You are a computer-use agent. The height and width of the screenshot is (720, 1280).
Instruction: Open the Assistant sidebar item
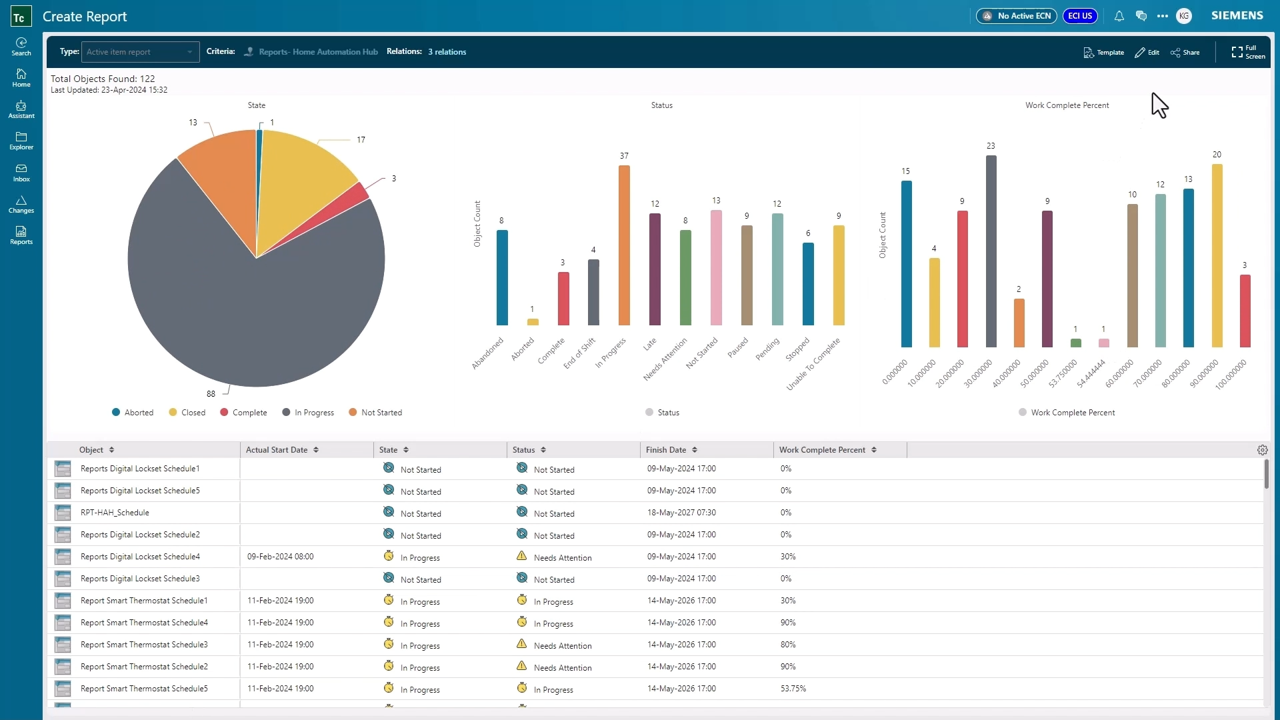pos(21,110)
